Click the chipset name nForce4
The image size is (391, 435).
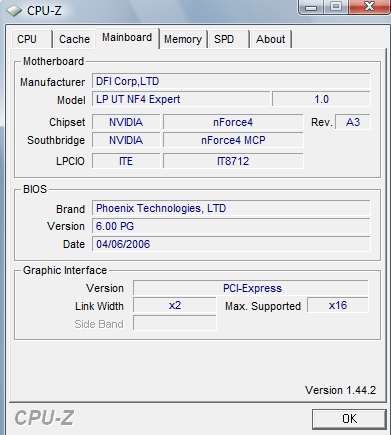[233, 122]
